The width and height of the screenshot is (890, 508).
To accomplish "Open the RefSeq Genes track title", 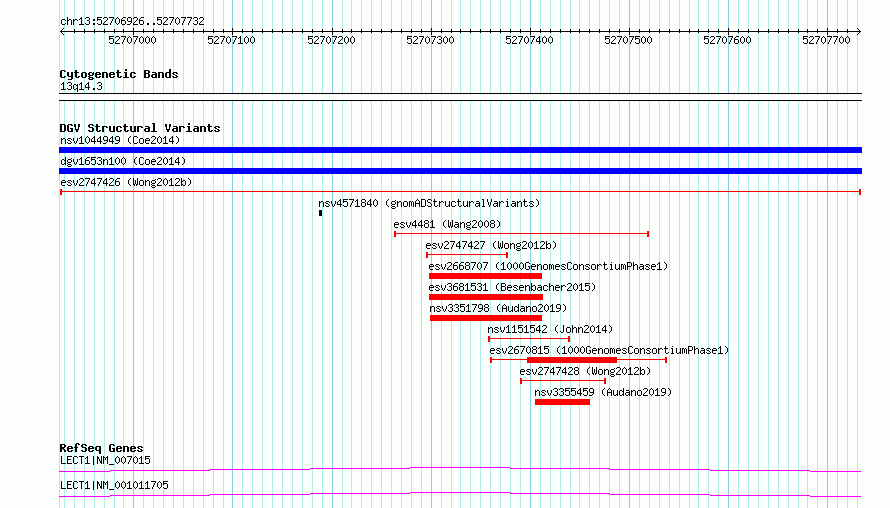I will point(101,448).
